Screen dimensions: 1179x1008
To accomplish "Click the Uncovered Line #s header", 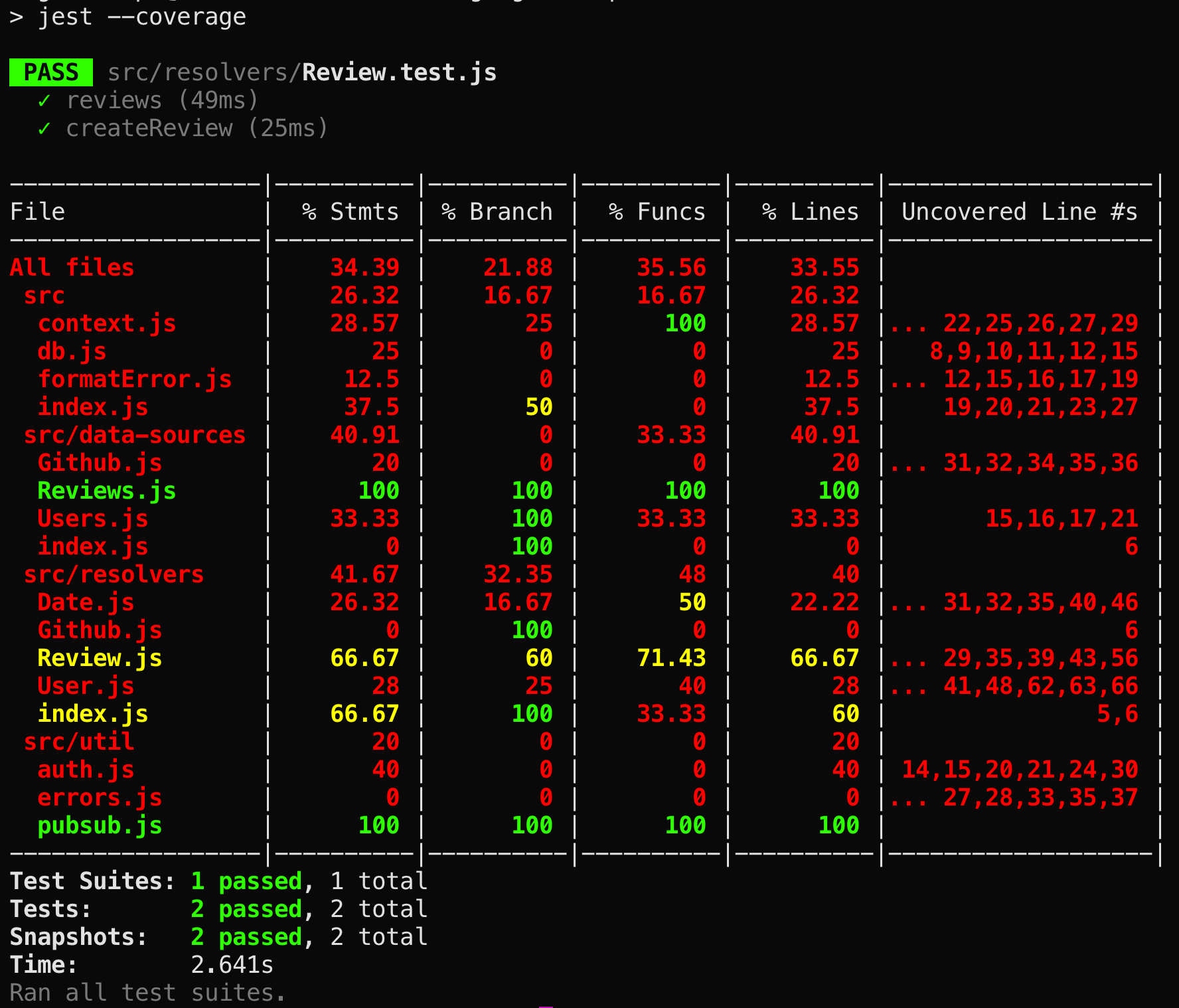I will pyautogui.click(x=1019, y=211).
